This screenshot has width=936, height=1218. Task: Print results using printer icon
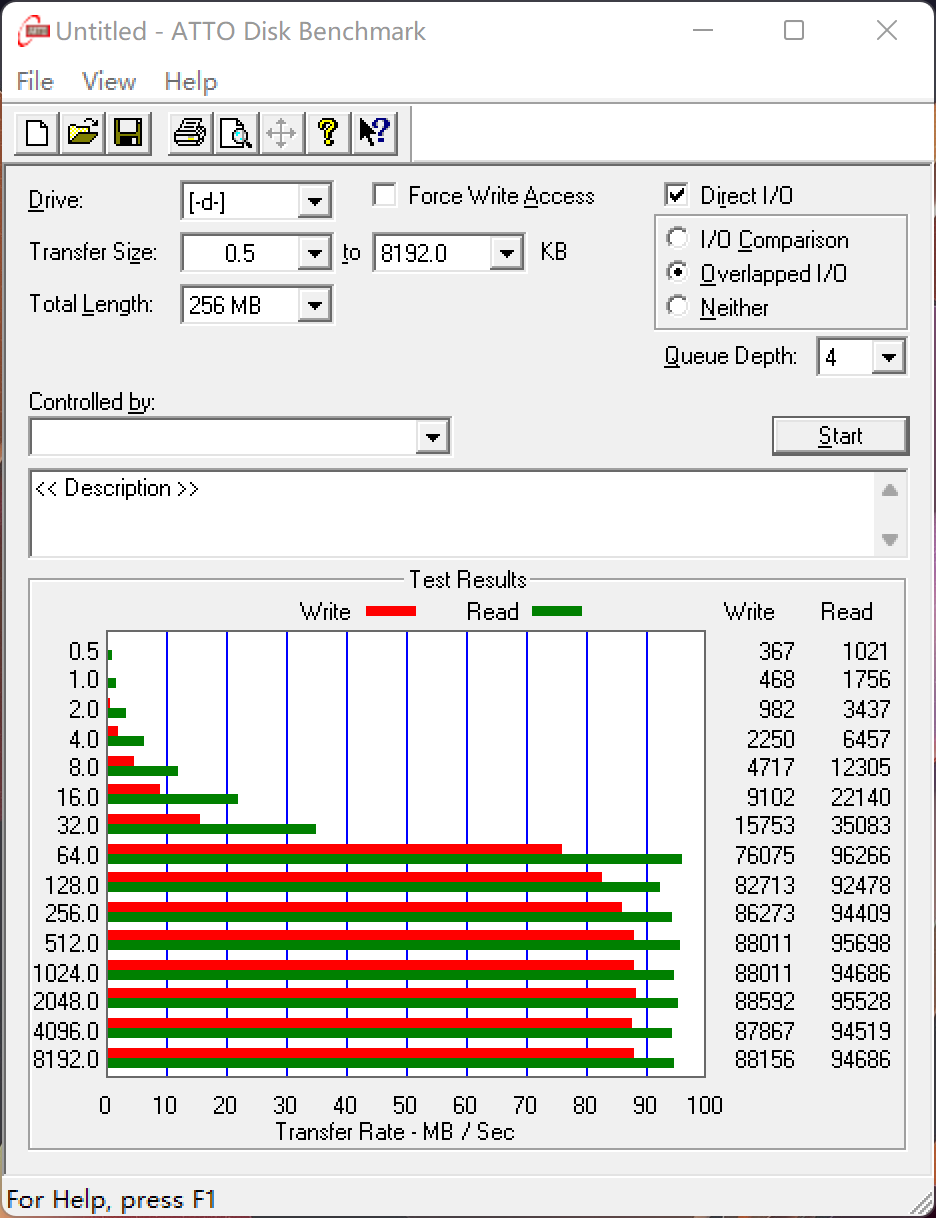(189, 132)
